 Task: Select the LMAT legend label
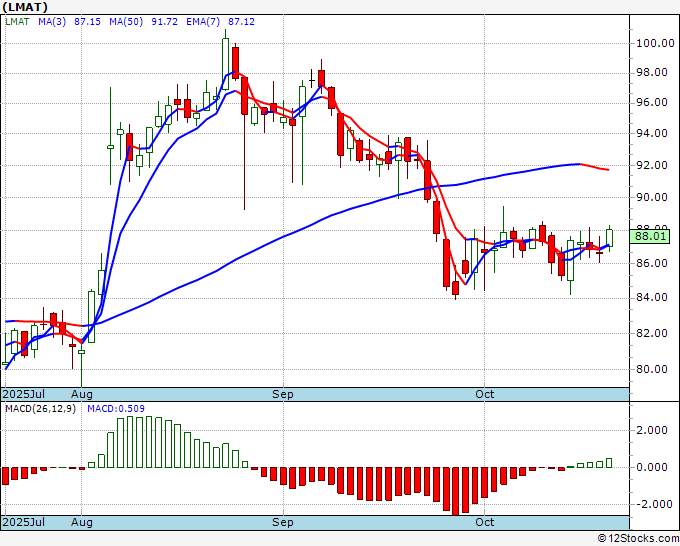[x=17, y=22]
